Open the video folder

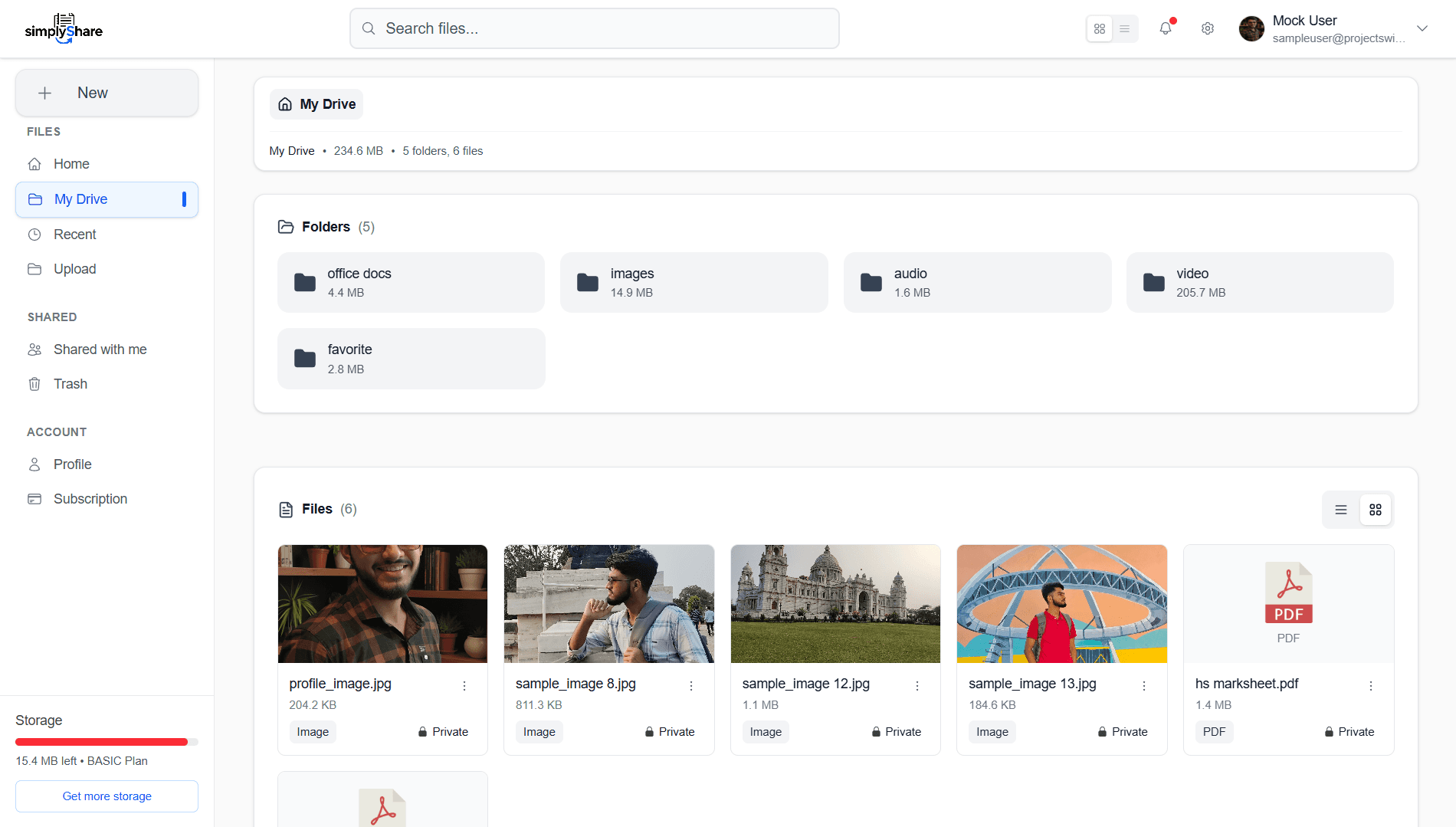click(x=1259, y=282)
